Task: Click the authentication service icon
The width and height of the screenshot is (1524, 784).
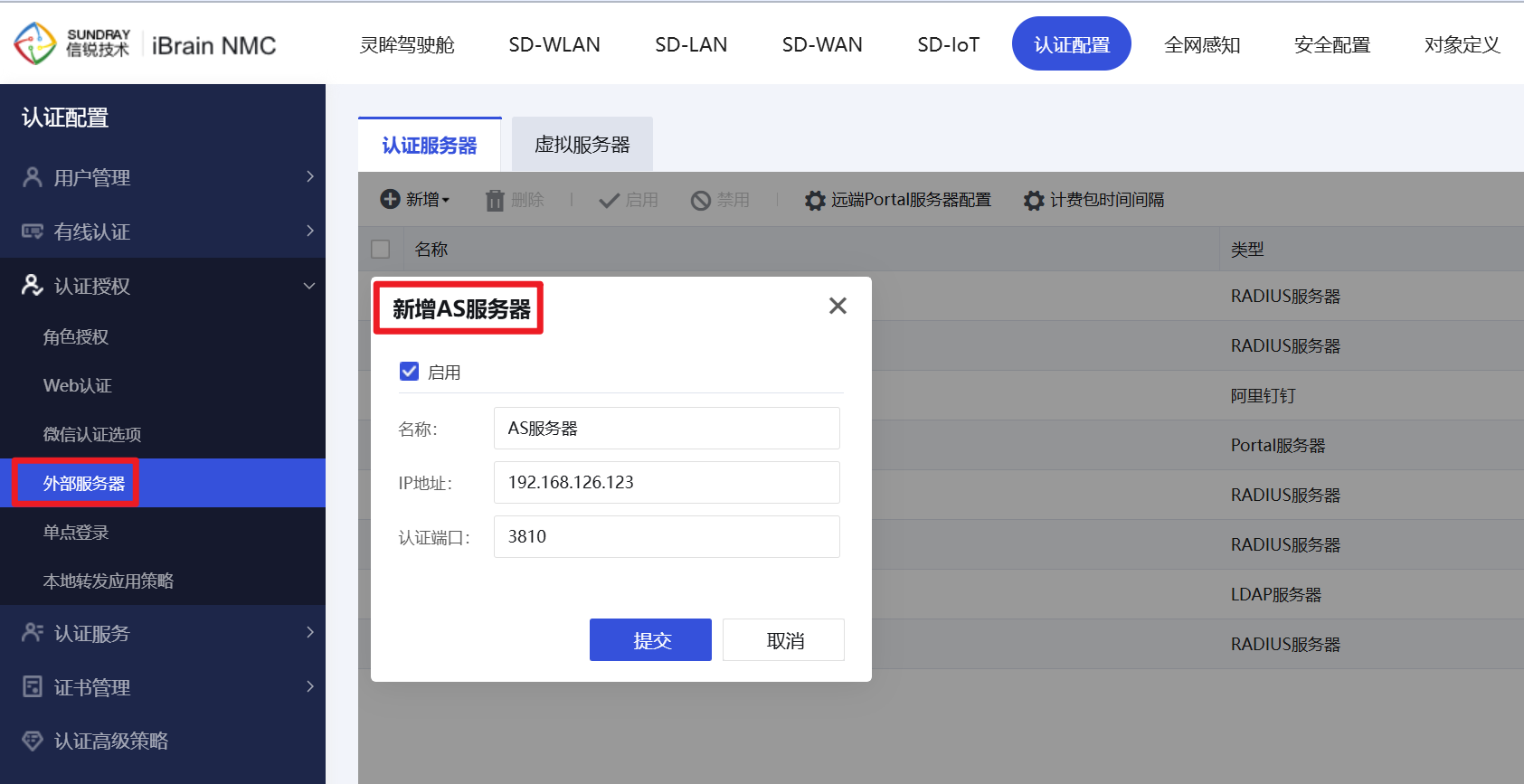Action: pyautogui.click(x=33, y=633)
